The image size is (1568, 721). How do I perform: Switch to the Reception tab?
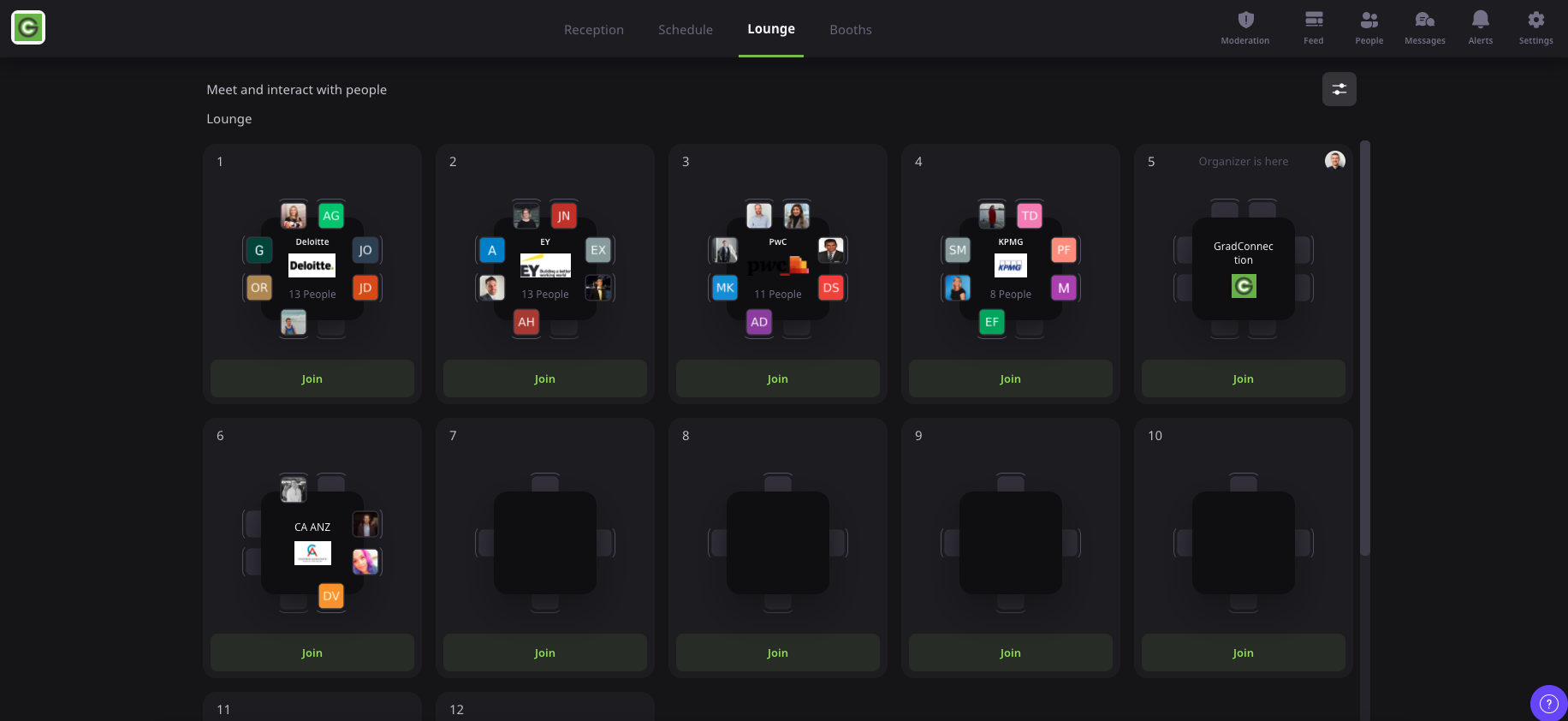(x=594, y=29)
